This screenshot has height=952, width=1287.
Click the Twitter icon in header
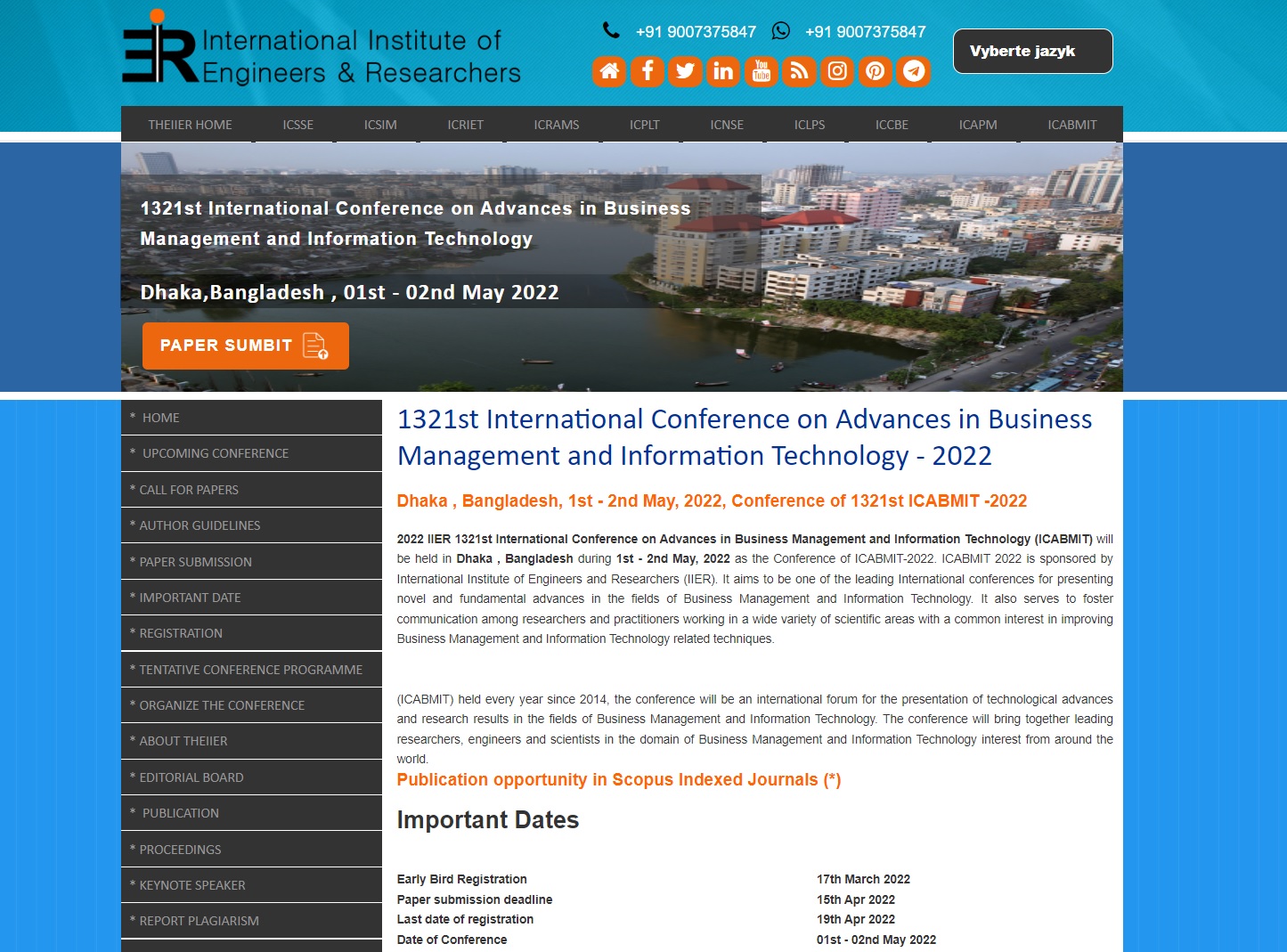(685, 71)
